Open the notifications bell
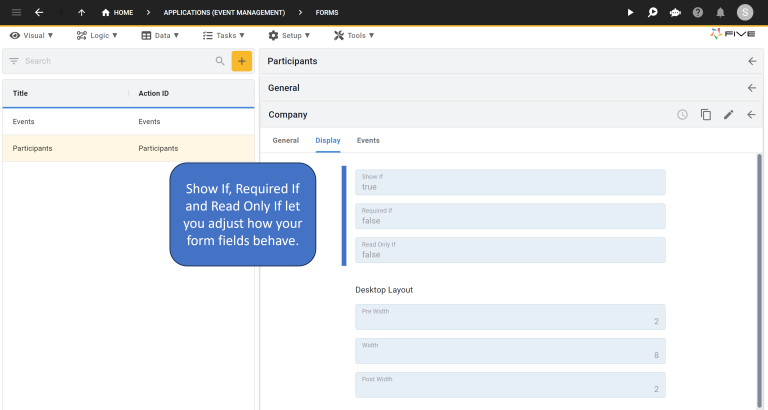768x410 pixels. (720, 12)
